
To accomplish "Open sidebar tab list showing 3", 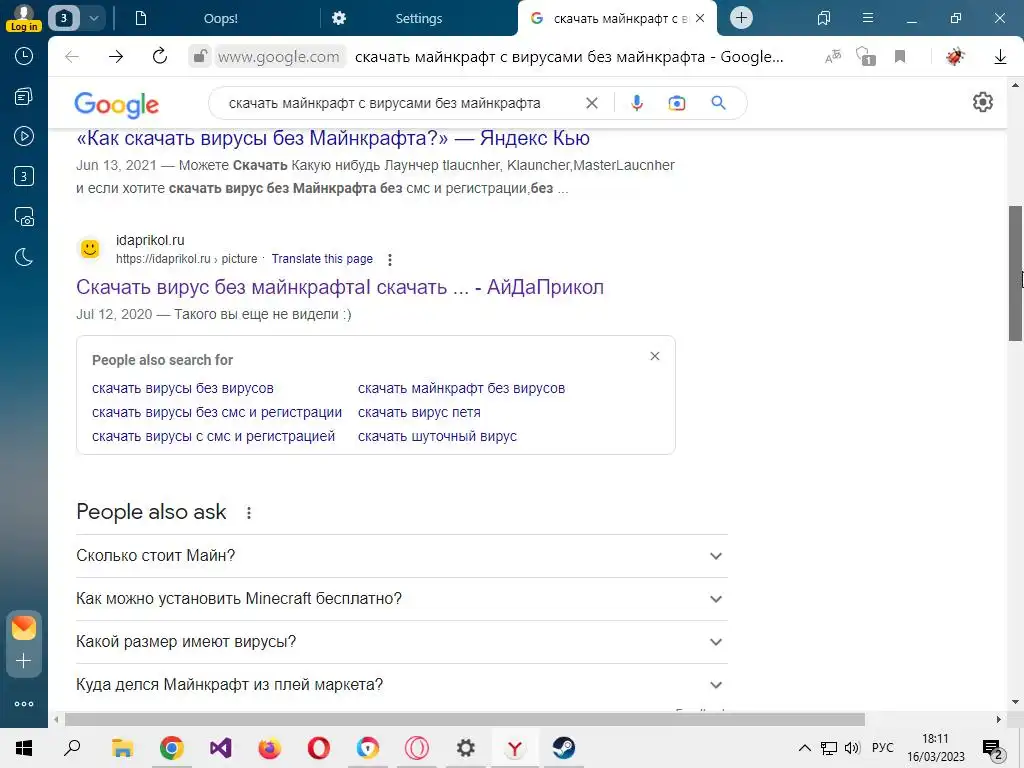I will click(24, 176).
